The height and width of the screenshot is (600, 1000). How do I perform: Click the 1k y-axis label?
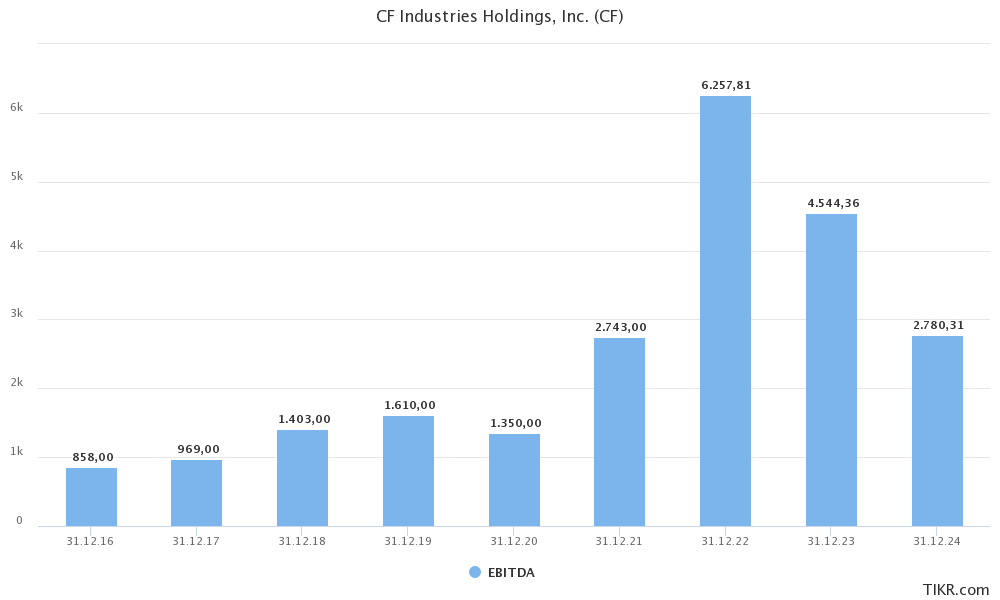(x=17, y=451)
